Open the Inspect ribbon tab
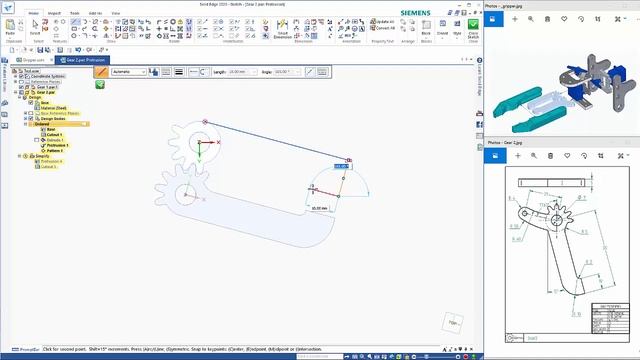 pos(54,13)
